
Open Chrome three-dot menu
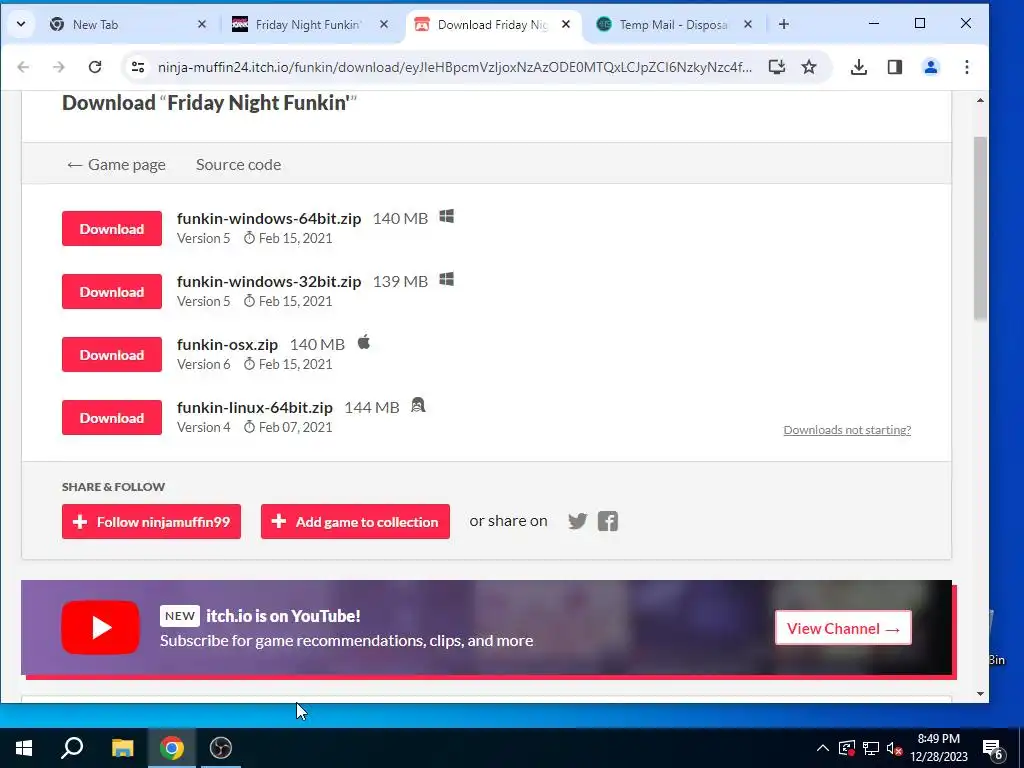[967, 67]
